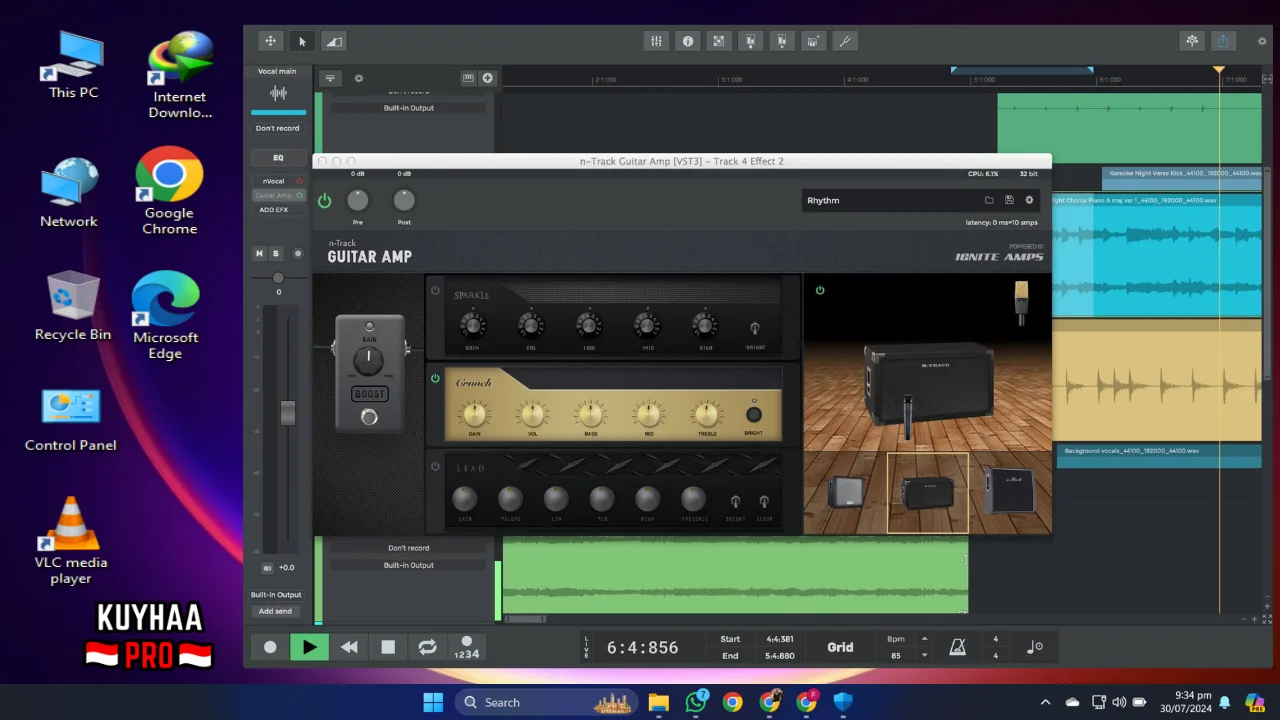
Task: Mute the track with M button
Action: coord(259,254)
